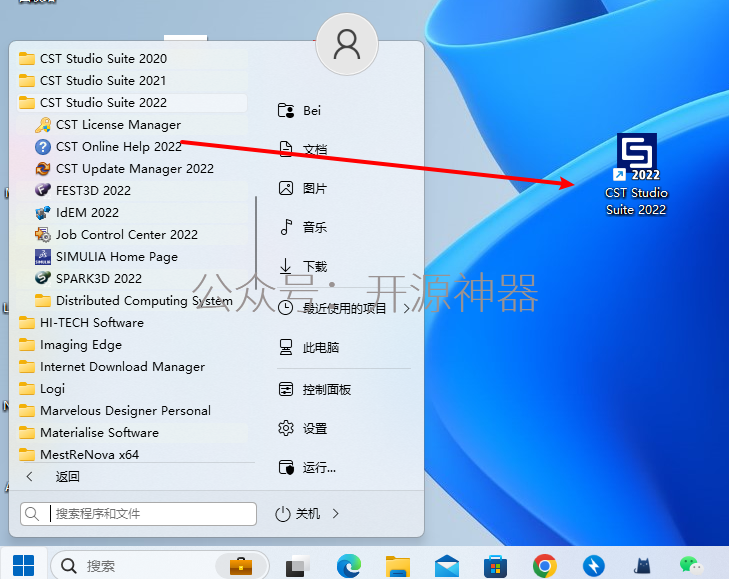Open WeChat from taskbar
This screenshot has width=729, height=579.
click(691, 566)
